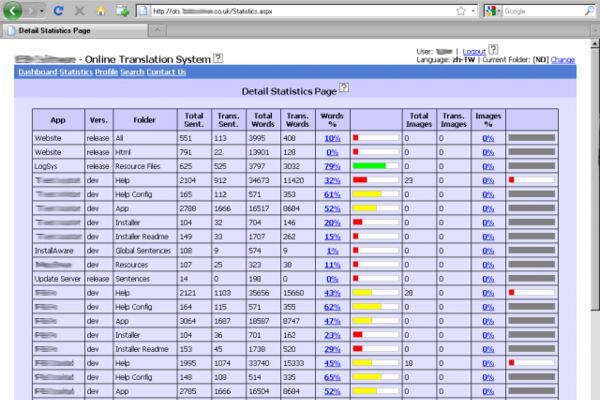This screenshot has height=400, width=600.
Task: Open the 61% words percentage link
Action: point(332,194)
